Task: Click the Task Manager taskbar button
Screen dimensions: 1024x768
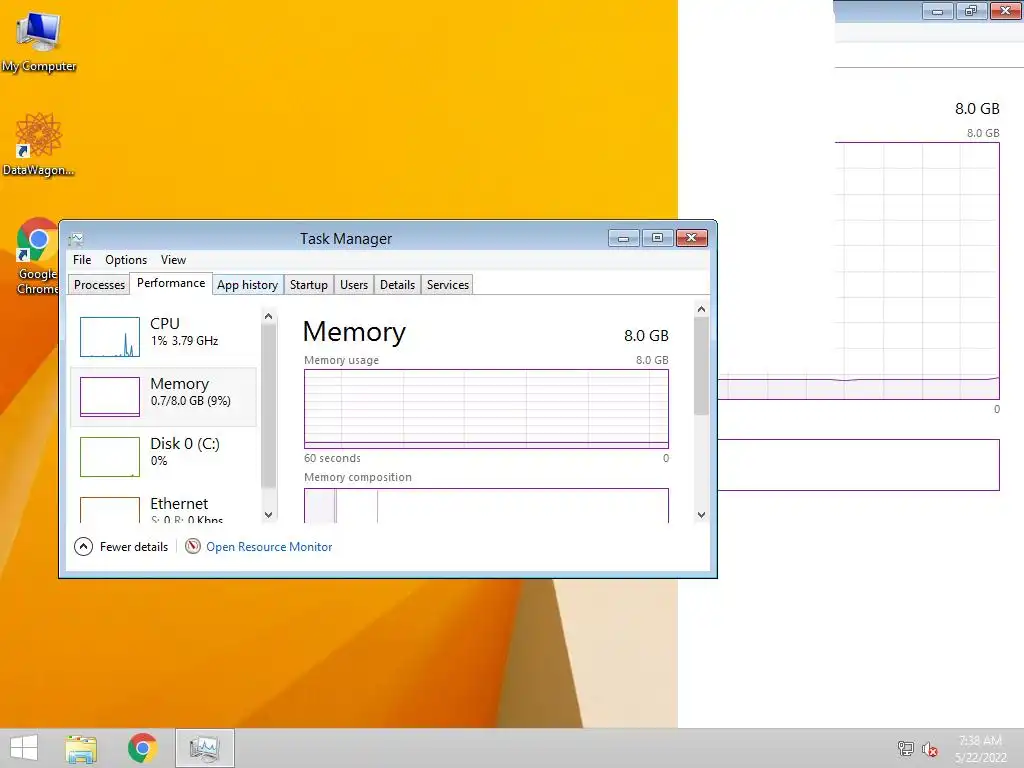Action: (x=204, y=748)
